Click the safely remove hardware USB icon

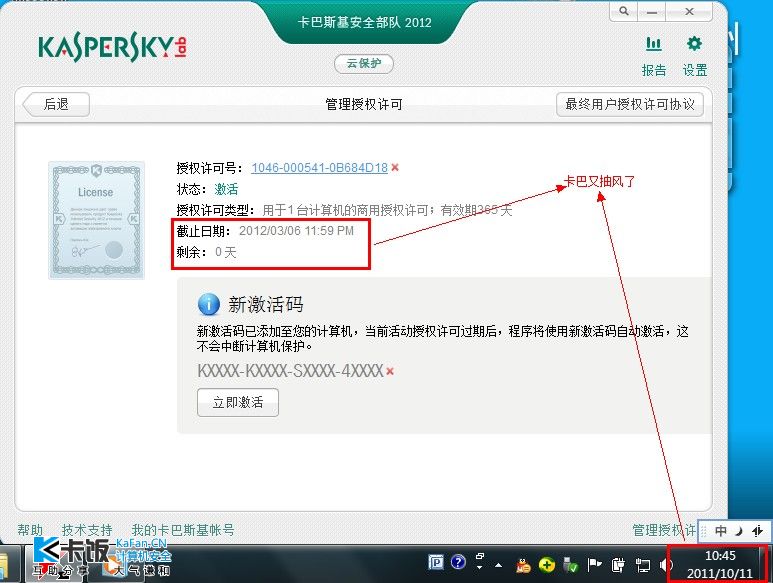570,565
